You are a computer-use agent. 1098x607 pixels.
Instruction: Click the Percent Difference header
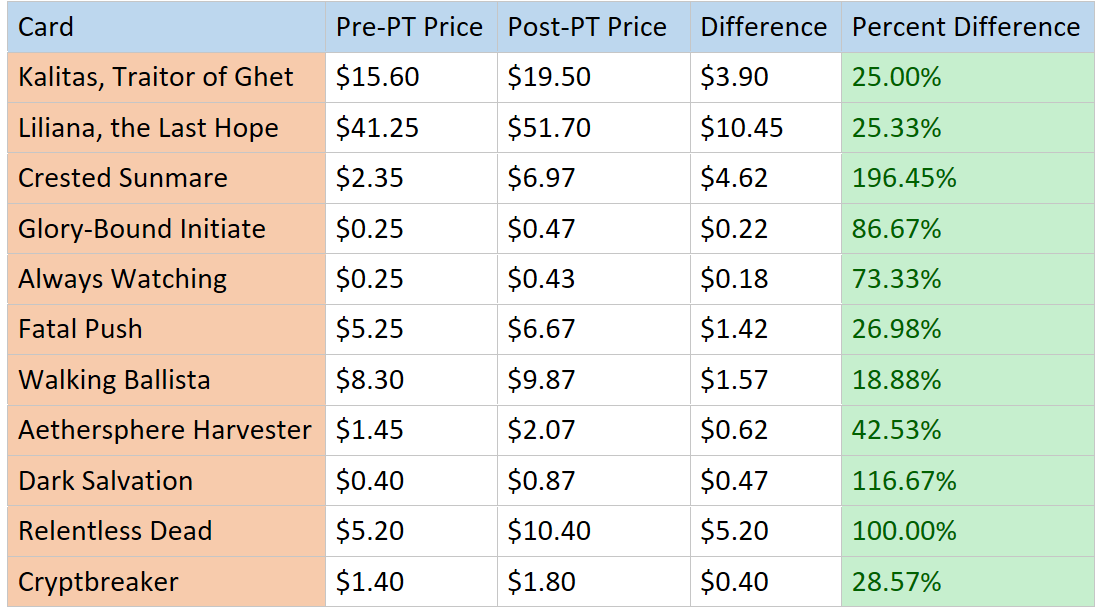[966, 27]
